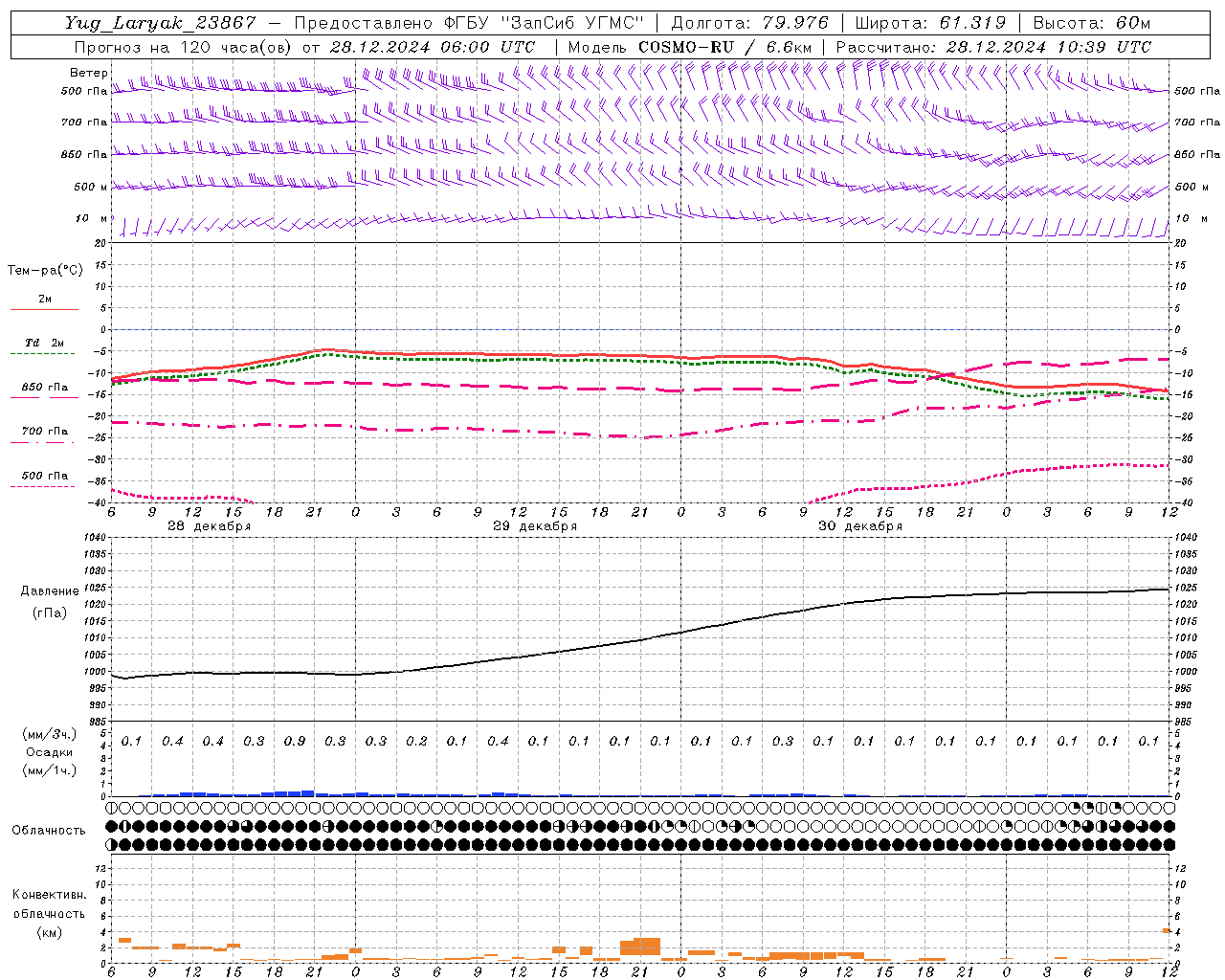Click the Облачность cloud cover label
Viewport: 1225px width, 980px height.
(x=49, y=830)
